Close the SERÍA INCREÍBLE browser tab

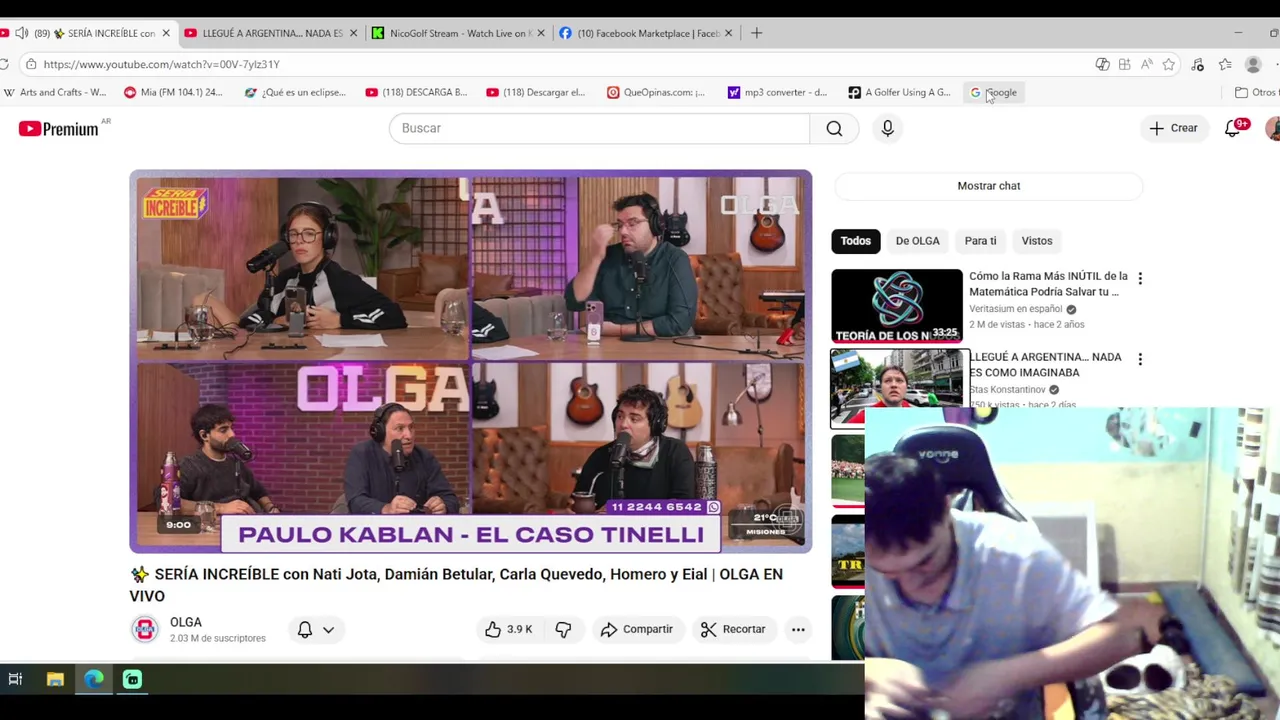point(166,33)
